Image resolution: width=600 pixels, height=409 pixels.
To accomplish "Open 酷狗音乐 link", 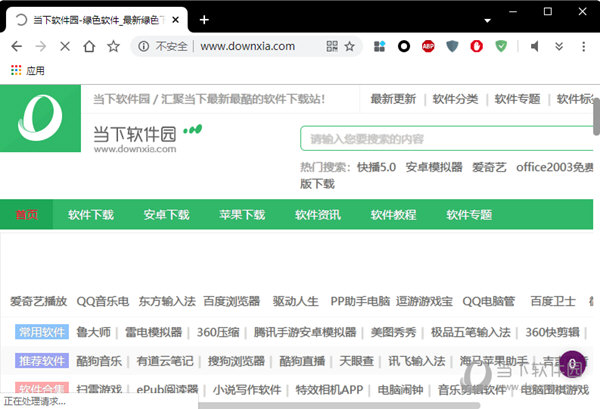I will [99, 360].
